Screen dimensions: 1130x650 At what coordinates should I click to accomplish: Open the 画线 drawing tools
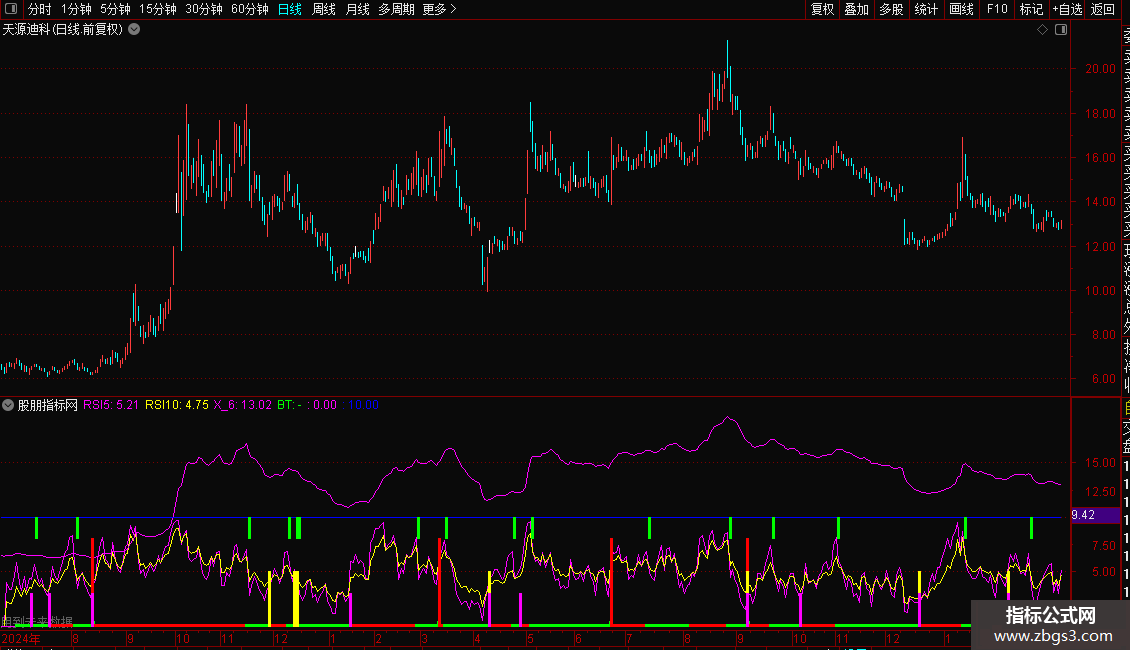point(961,9)
